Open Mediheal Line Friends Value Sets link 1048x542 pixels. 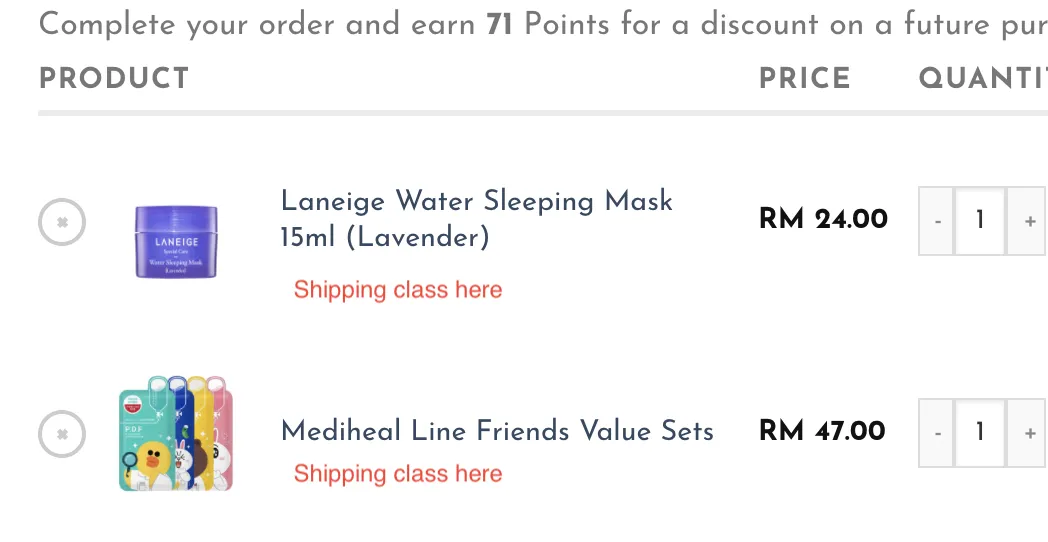[x=497, y=431]
